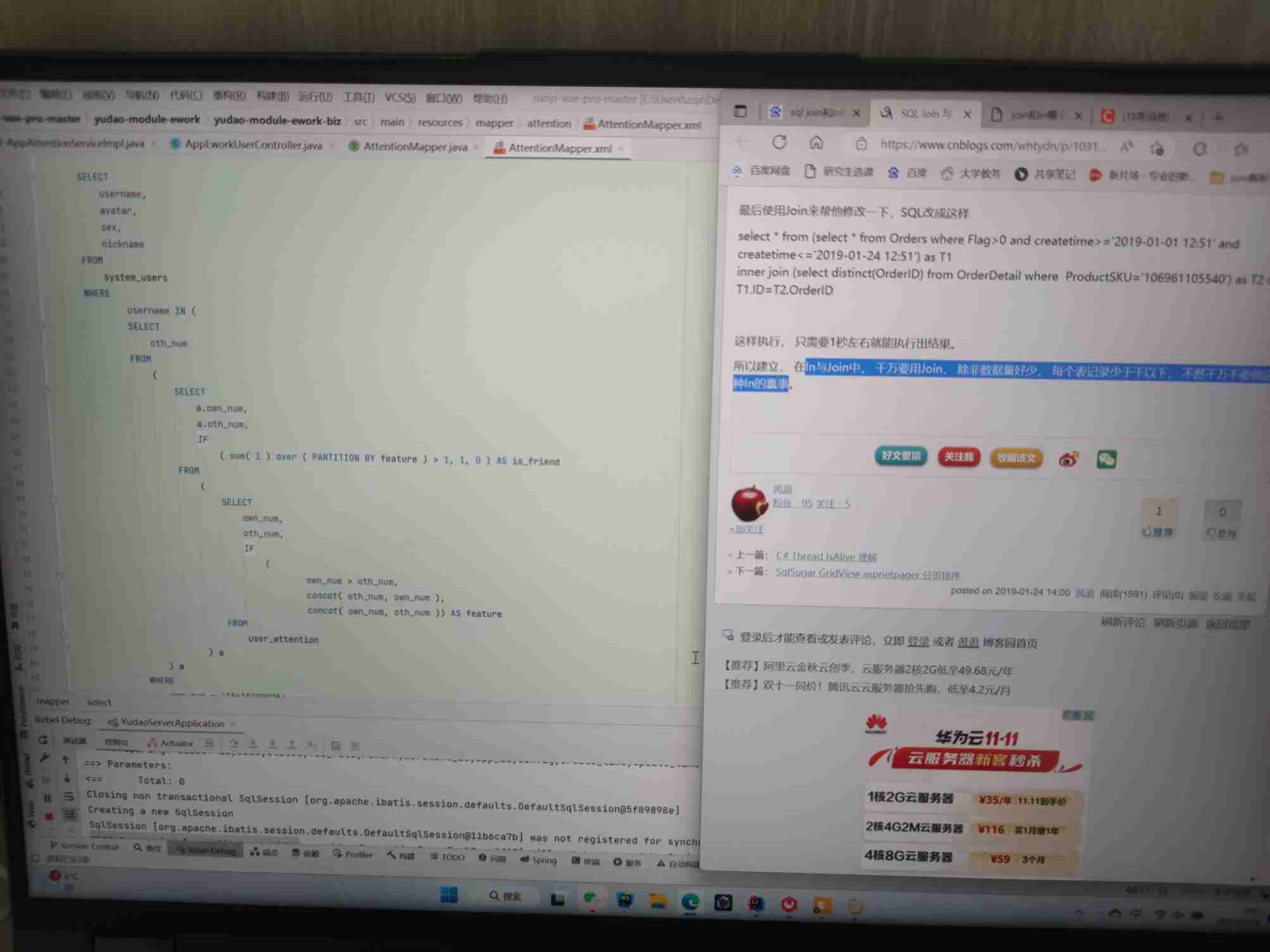This screenshot has height=952, width=1270.
Task: Click the 关注我 red button
Action: pos(959,457)
